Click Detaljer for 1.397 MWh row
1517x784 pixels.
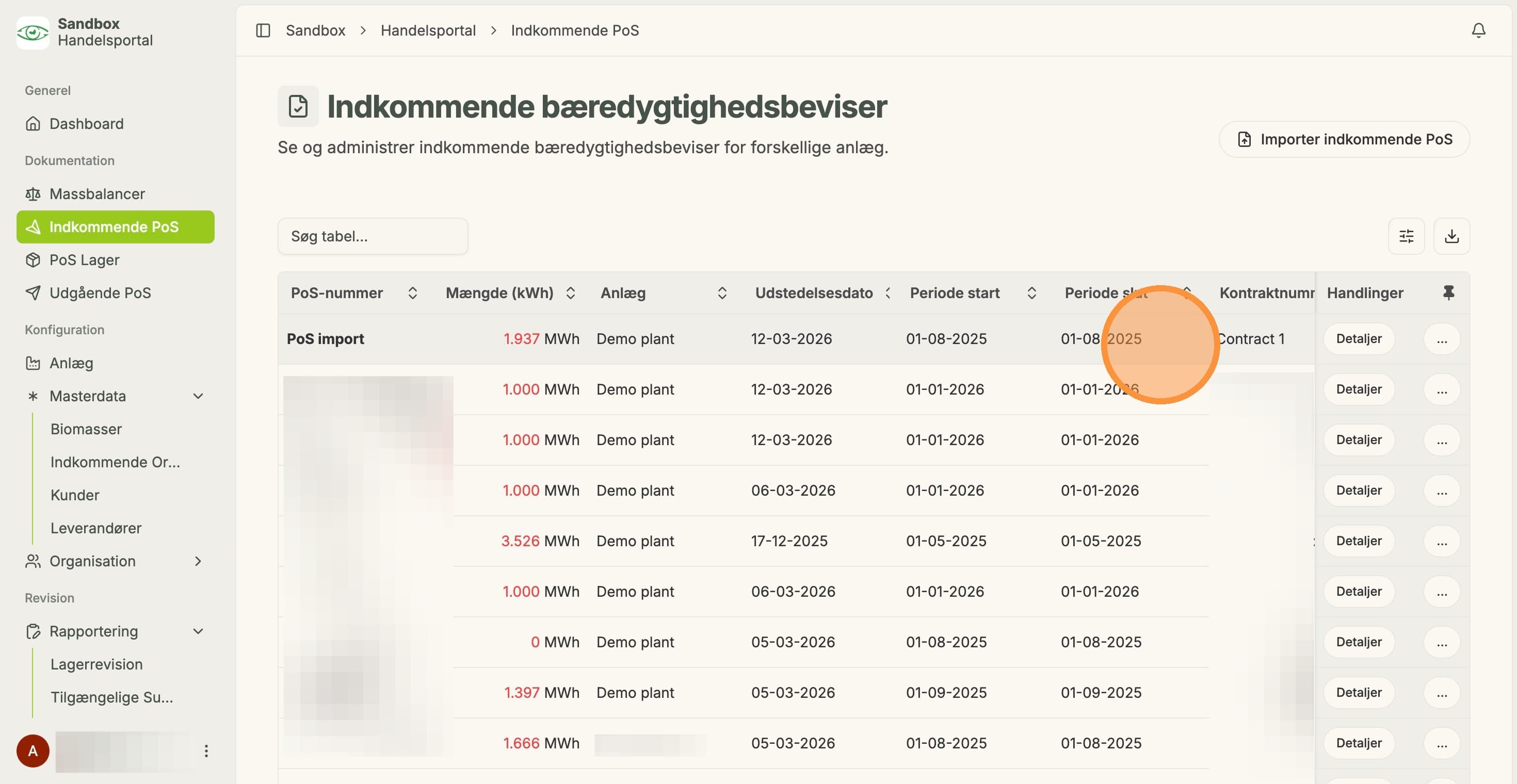[1359, 693]
